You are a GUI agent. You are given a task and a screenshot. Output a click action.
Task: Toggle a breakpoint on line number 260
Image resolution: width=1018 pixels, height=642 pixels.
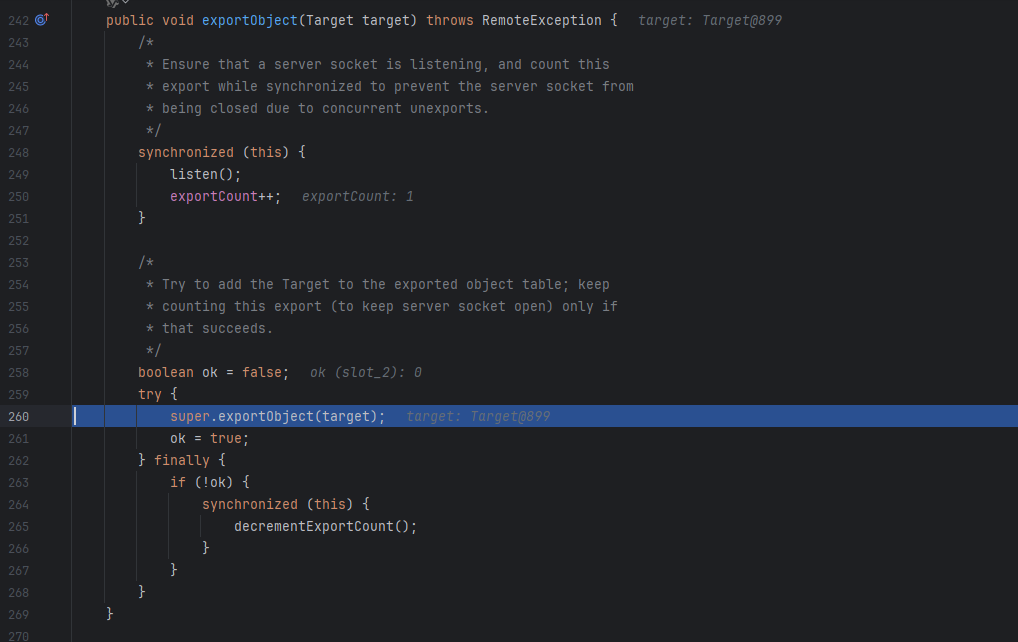18,417
